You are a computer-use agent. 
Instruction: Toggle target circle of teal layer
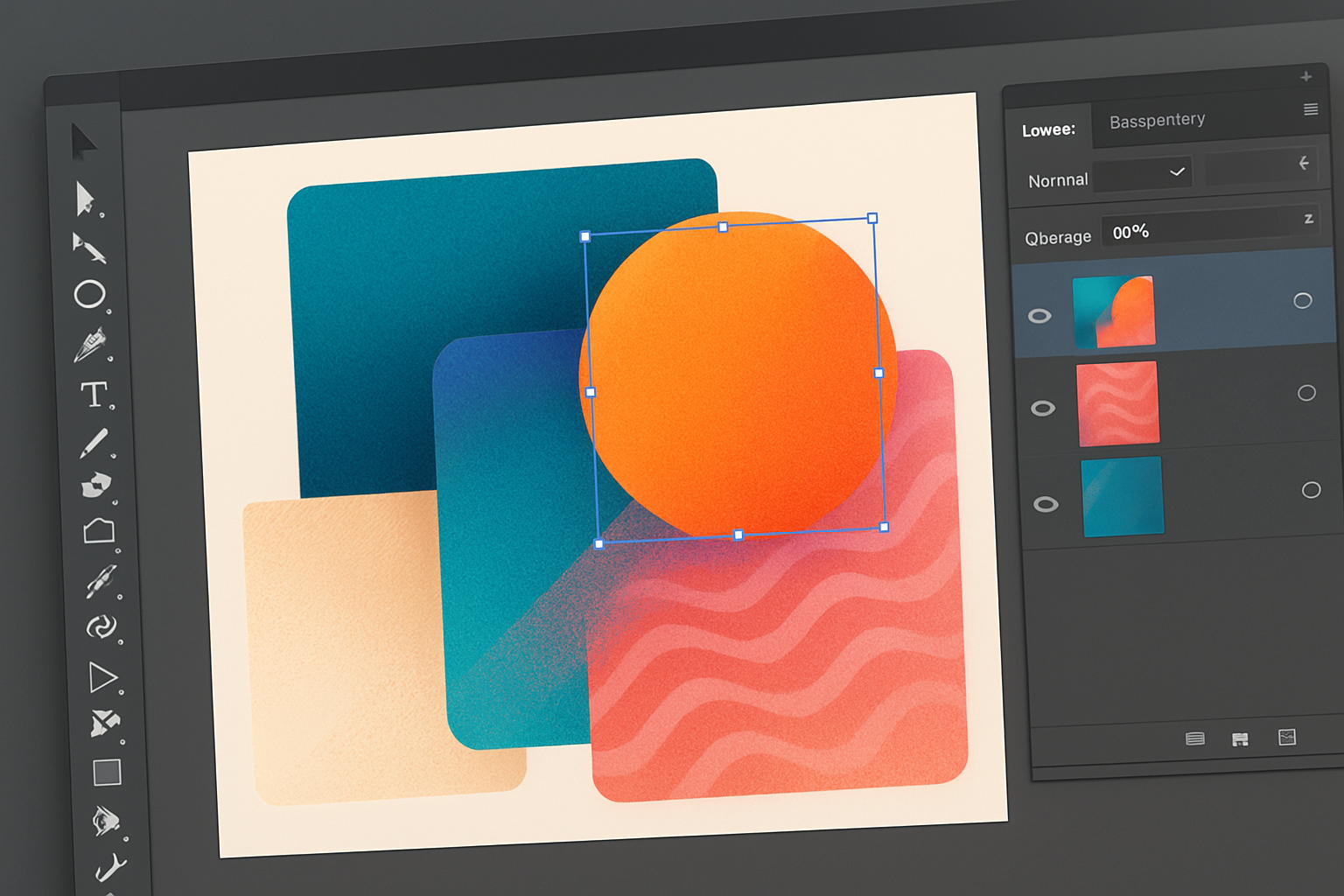point(1311,490)
